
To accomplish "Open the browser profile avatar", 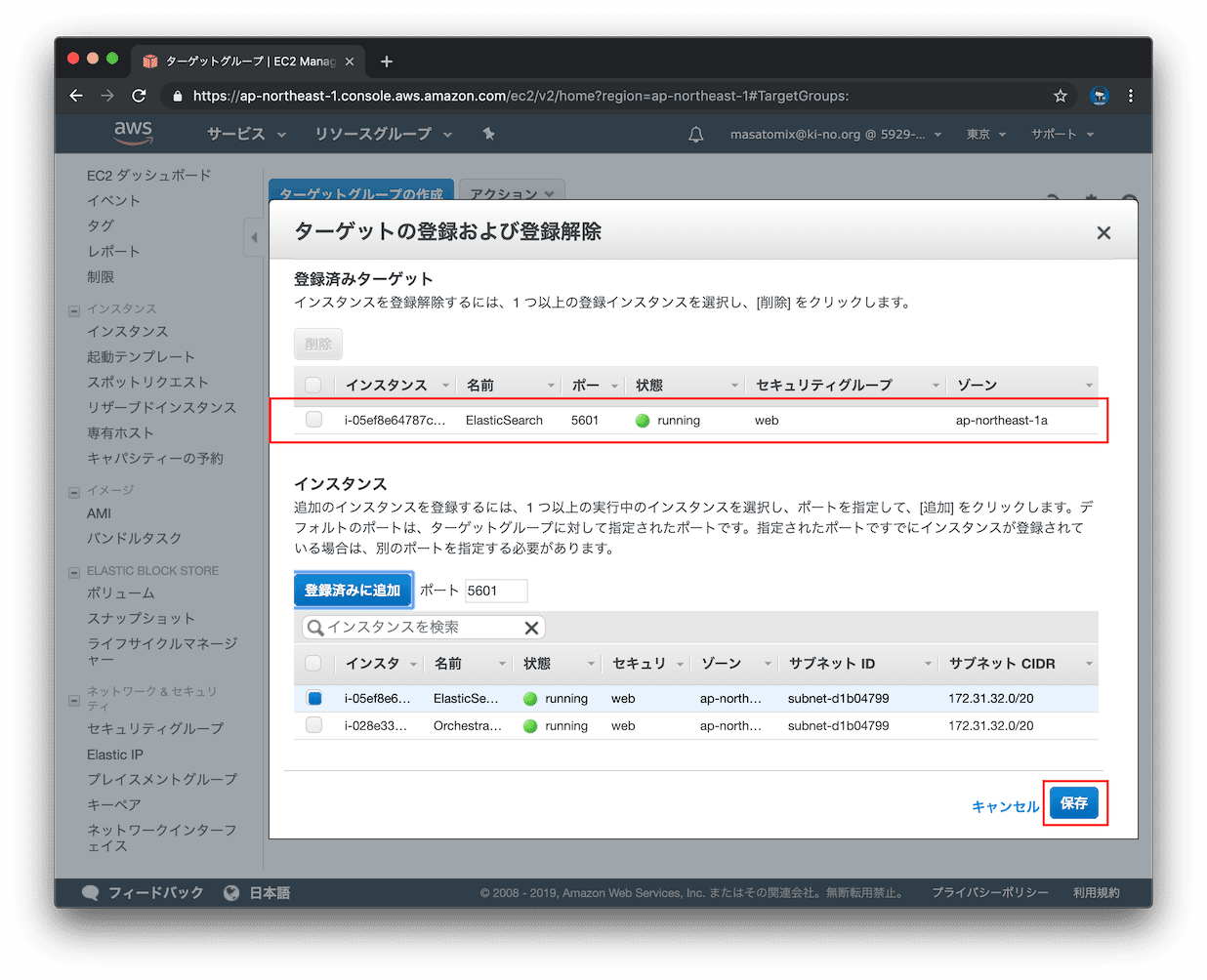I will (x=1100, y=96).
